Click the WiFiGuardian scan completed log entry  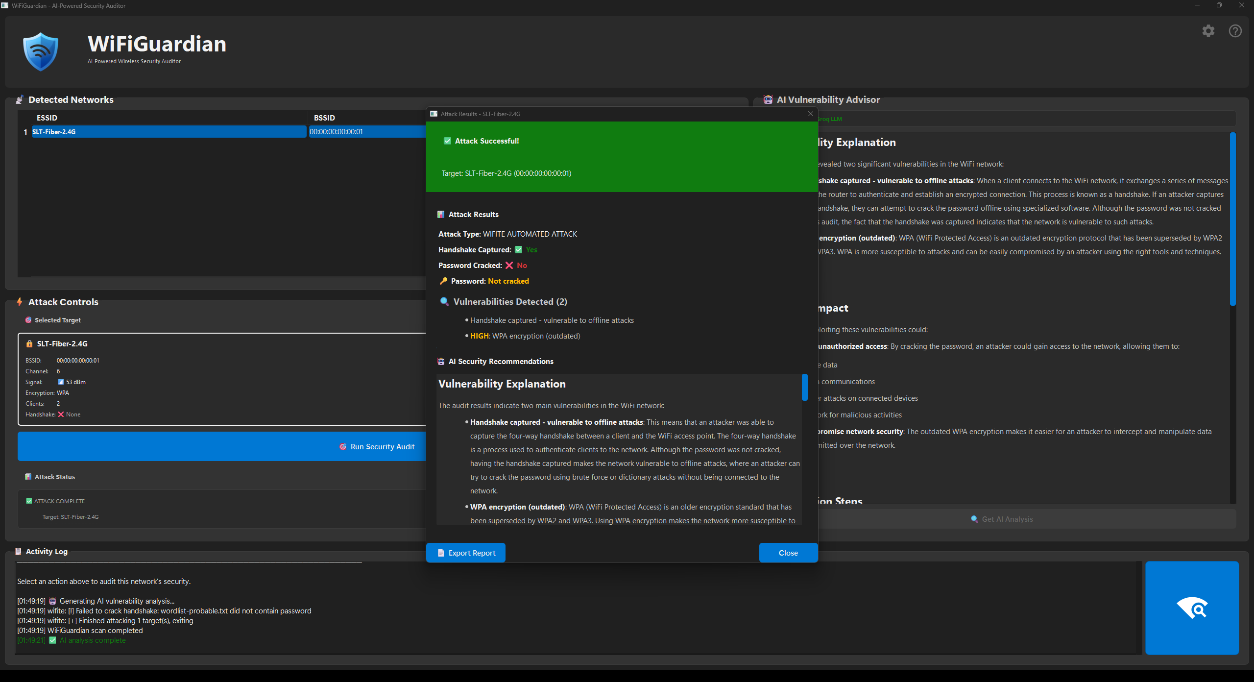(80, 631)
